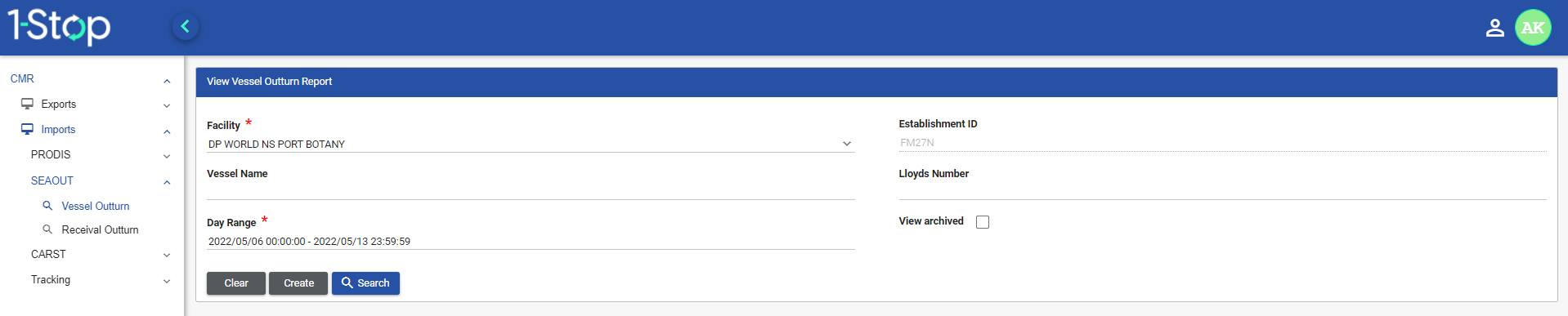The height and width of the screenshot is (316, 1568).
Task: Click the Clear button
Action: coord(236,283)
